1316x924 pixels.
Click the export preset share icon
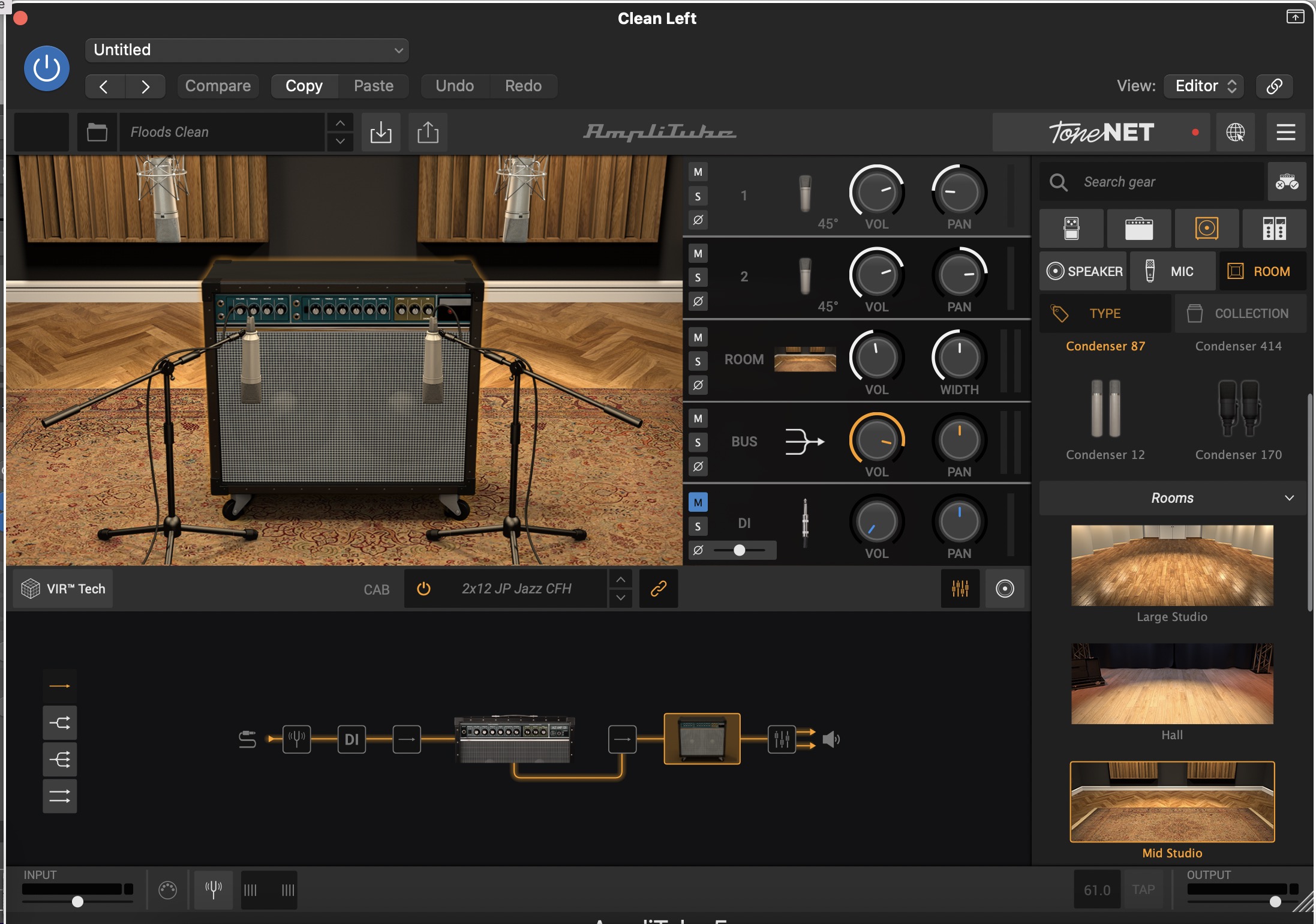click(428, 132)
